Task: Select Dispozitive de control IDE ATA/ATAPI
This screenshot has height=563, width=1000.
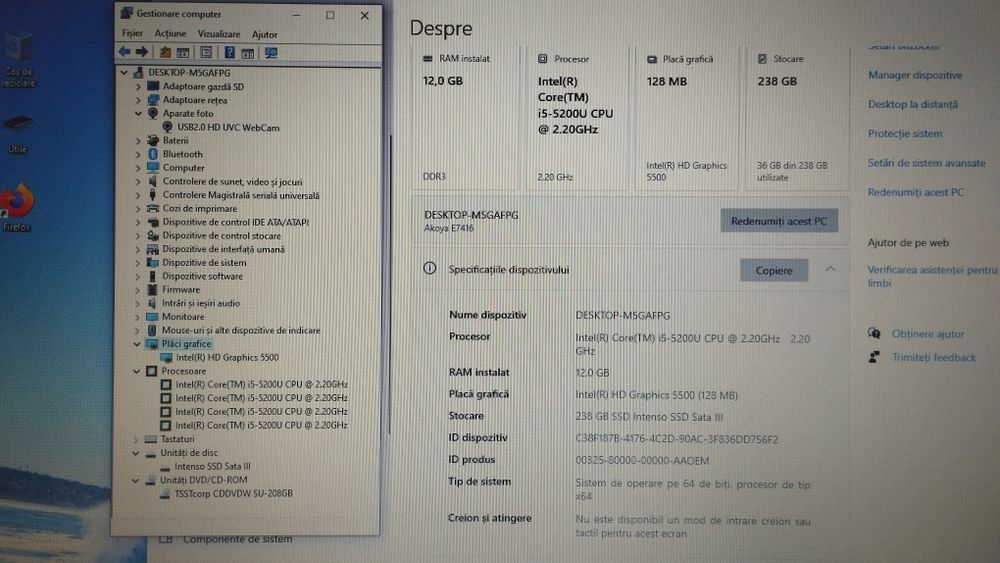Action: click(235, 223)
